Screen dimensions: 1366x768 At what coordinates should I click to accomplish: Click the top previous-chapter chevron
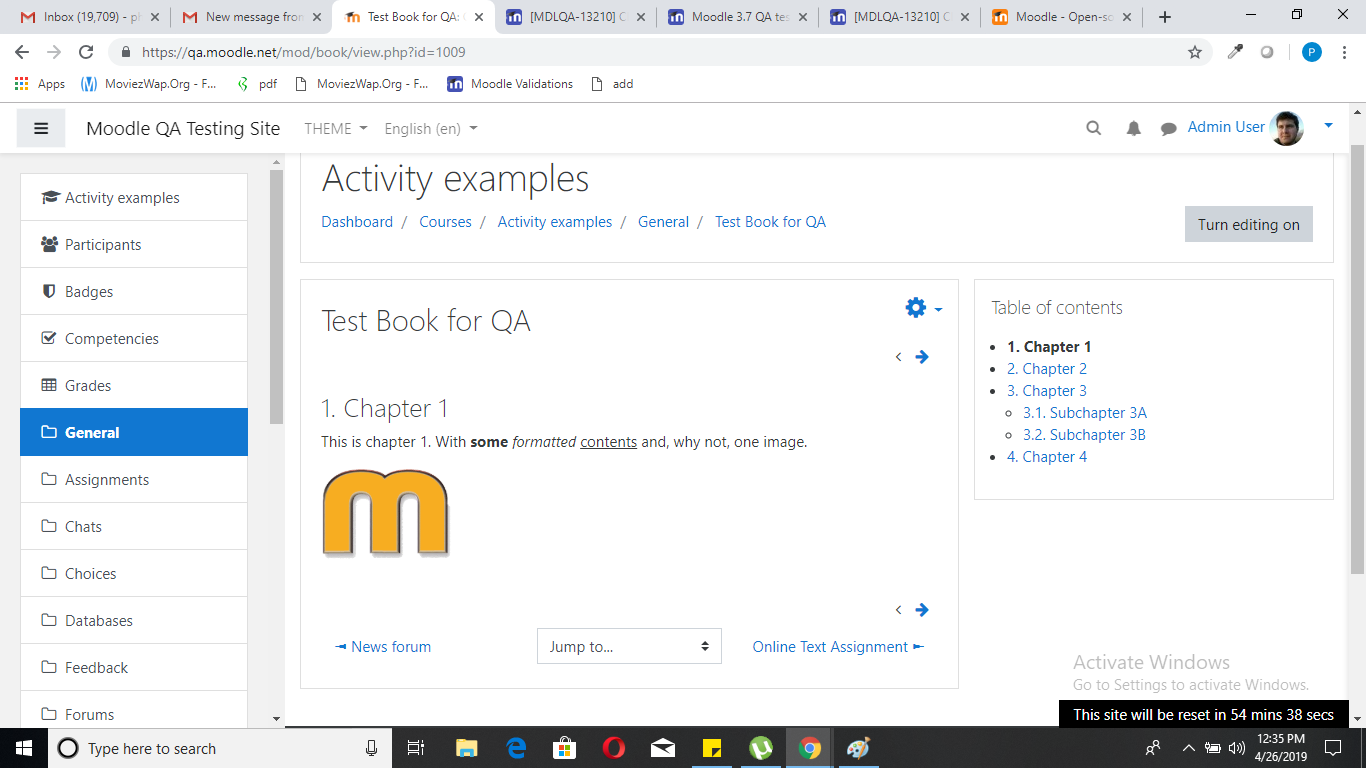click(x=898, y=357)
